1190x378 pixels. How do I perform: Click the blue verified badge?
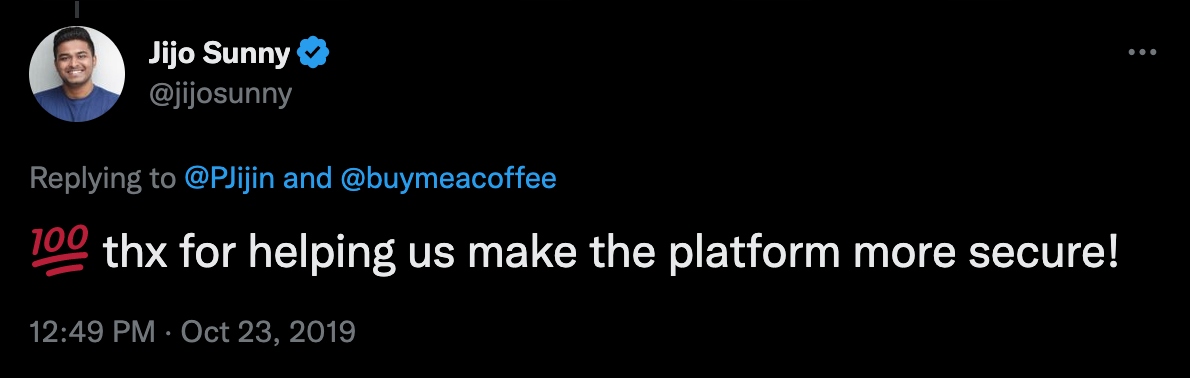[313, 53]
